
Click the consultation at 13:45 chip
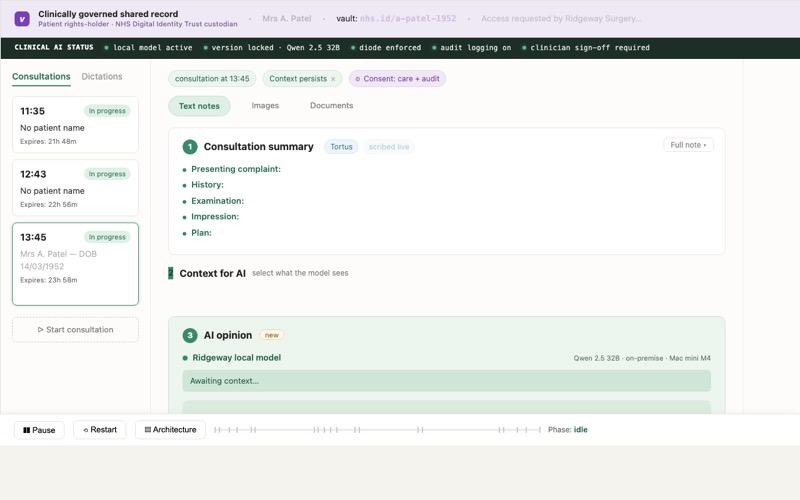point(212,79)
